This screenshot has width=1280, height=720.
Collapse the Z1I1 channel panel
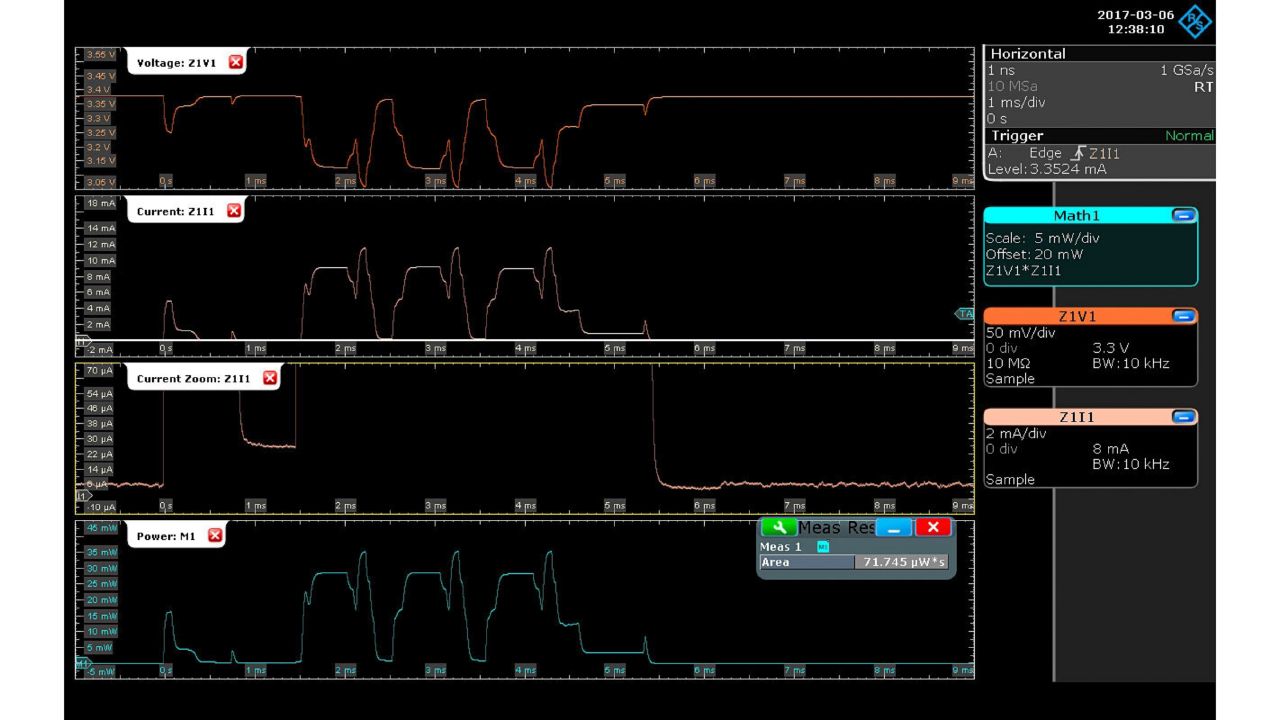[x=1183, y=417]
